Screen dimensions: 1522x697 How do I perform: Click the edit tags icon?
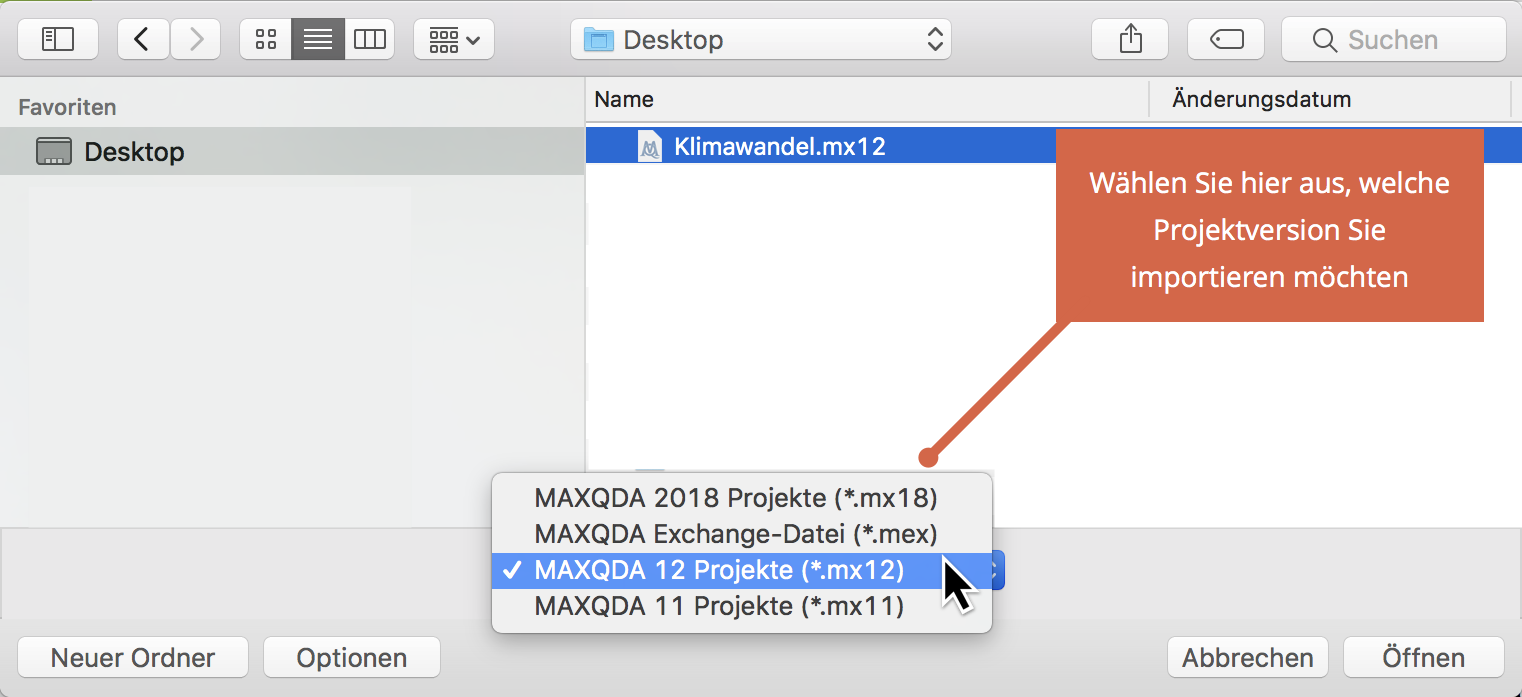point(1227,40)
